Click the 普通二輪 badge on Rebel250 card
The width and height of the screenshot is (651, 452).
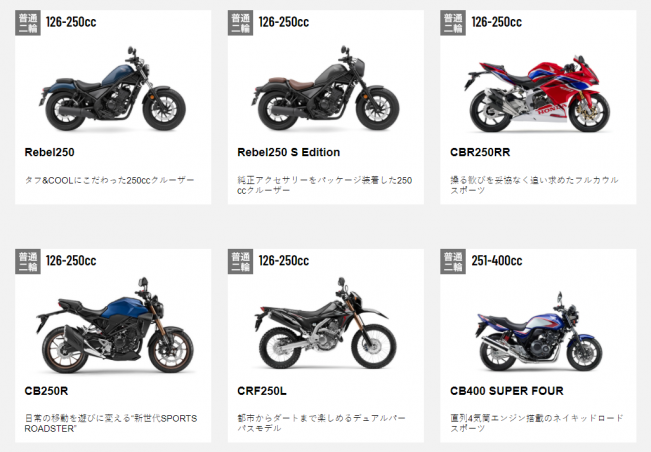pyautogui.click(x=28, y=23)
